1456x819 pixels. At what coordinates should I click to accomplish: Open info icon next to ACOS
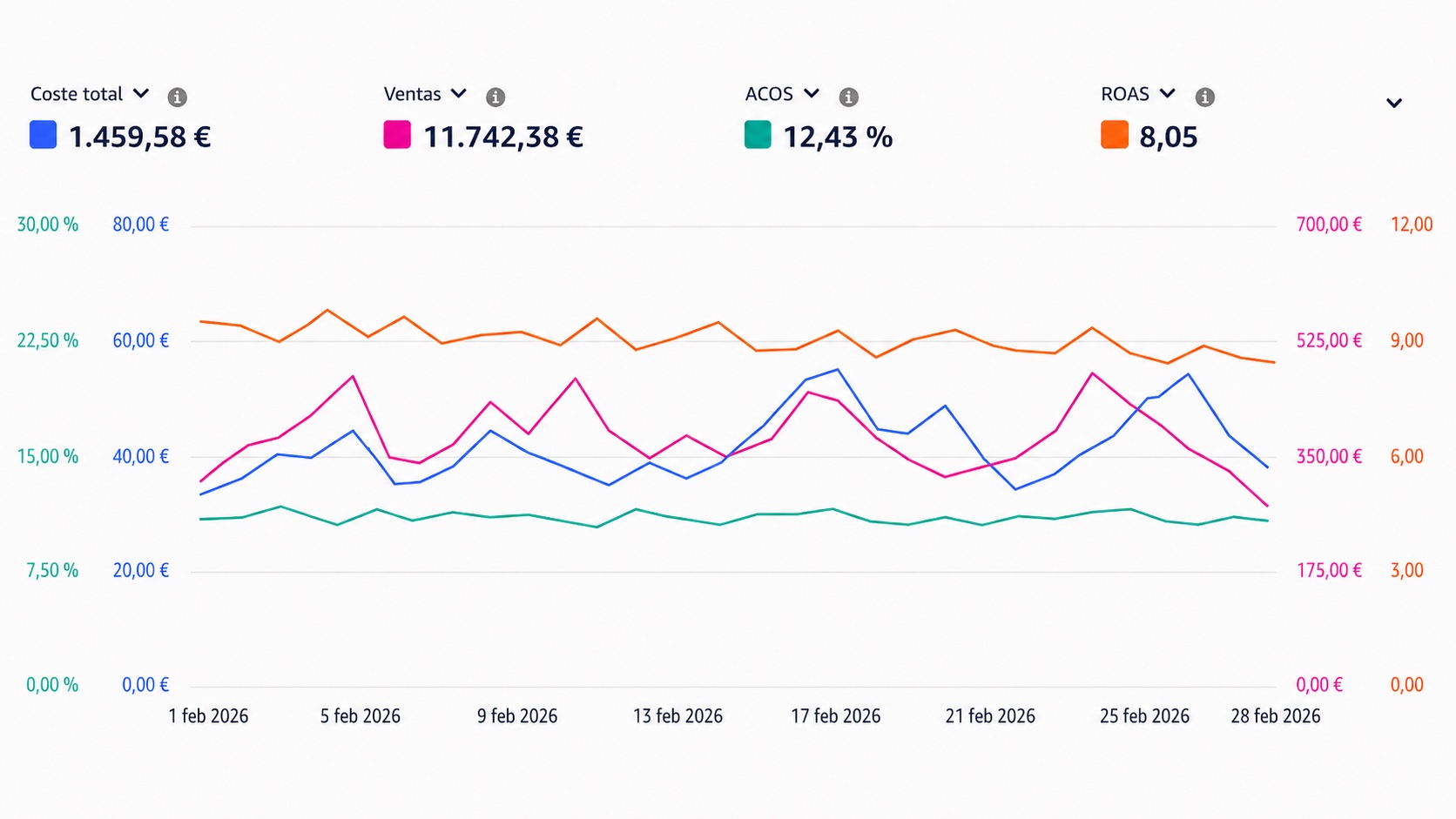849,97
